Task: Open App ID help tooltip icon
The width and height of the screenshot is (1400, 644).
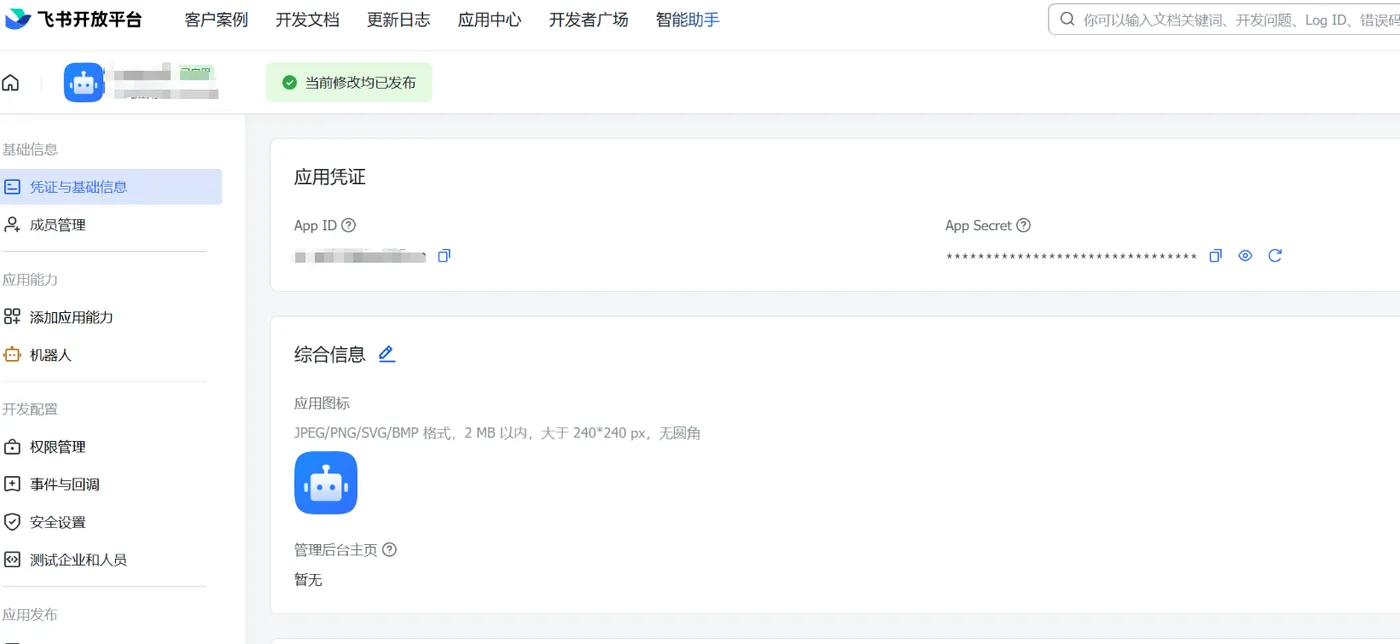Action: (x=349, y=226)
